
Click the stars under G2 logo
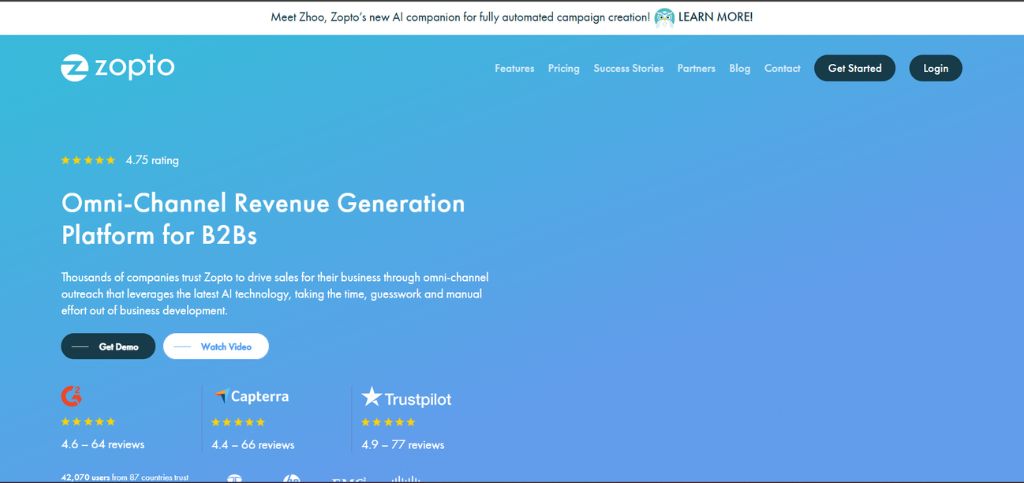click(x=88, y=422)
